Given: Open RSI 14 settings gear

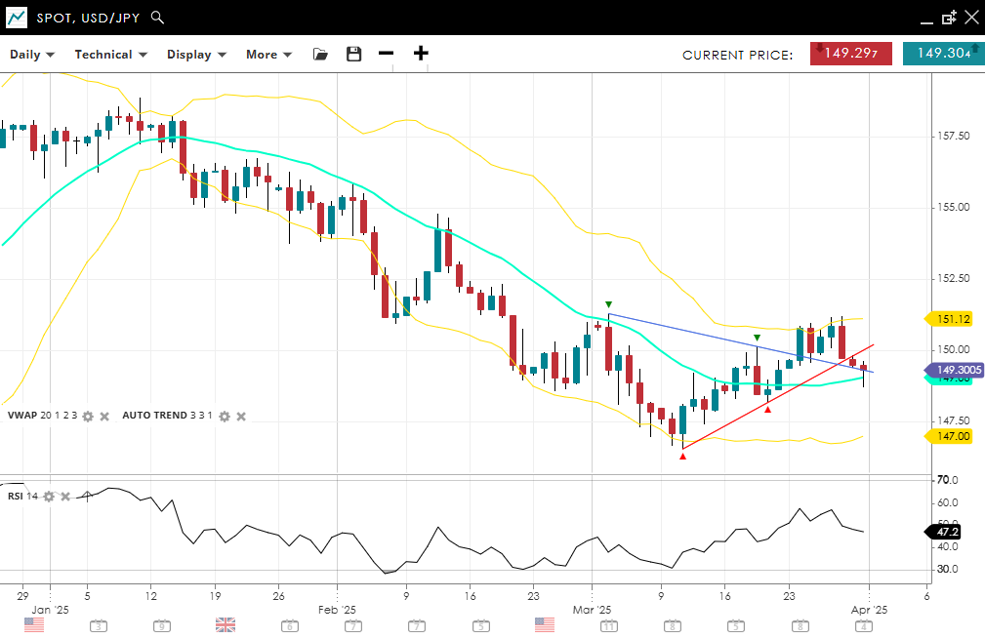Looking at the screenshot, I should [48, 496].
